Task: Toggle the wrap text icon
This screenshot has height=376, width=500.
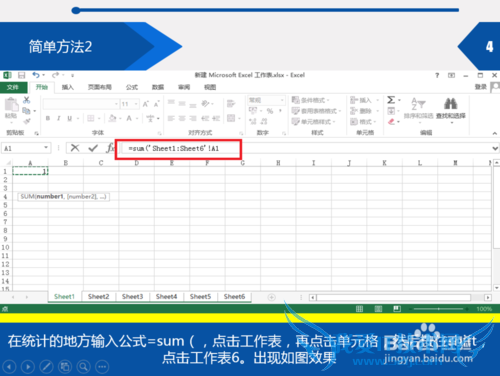Action: pyautogui.click(x=231, y=104)
